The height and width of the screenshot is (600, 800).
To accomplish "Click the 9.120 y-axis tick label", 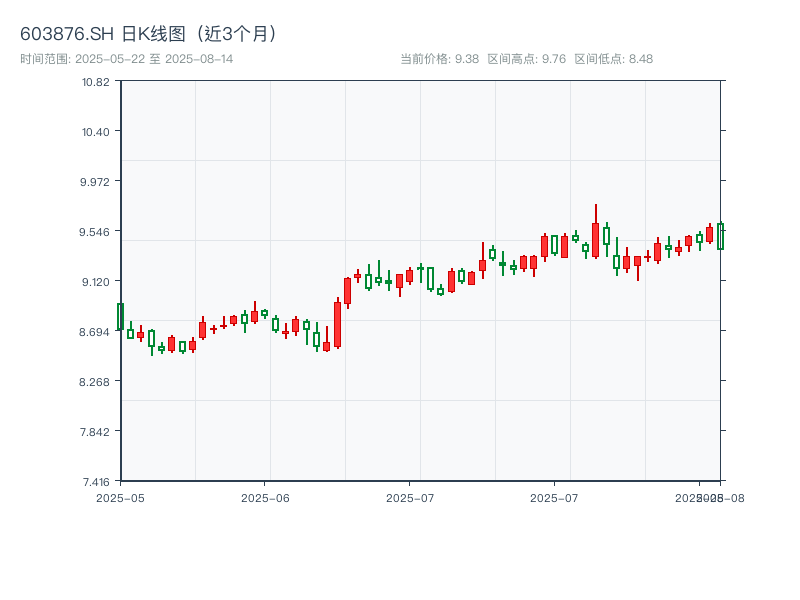I will coord(96,281).
